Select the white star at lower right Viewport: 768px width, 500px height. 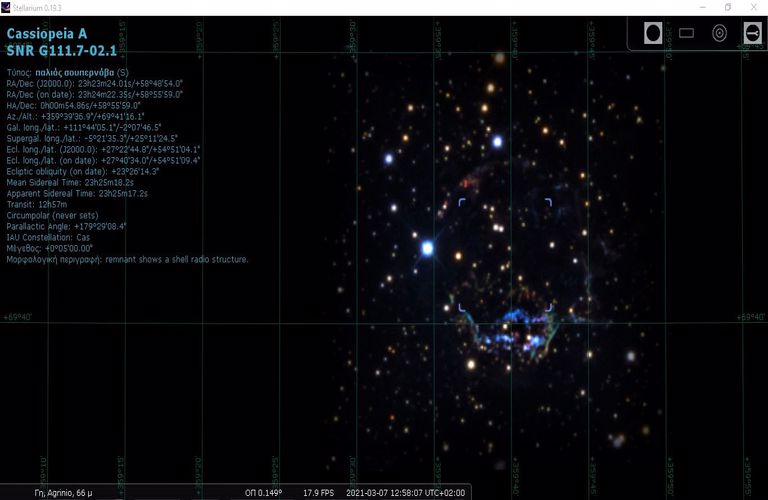click(631, 355)
